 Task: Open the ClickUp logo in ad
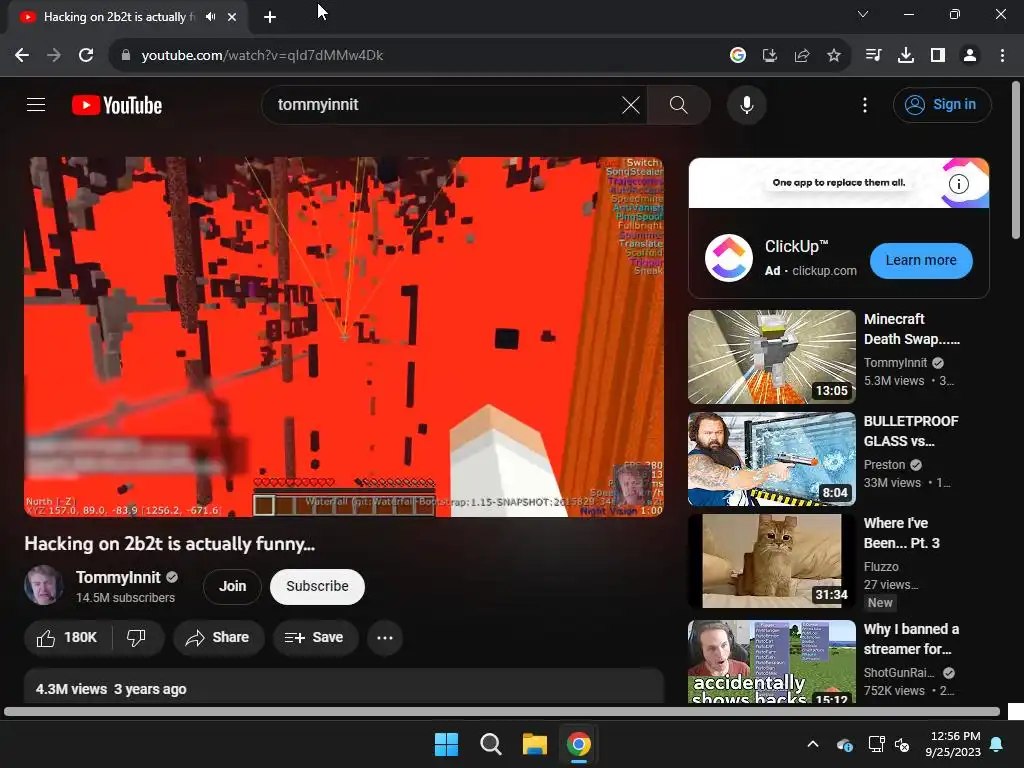(729, 257)
